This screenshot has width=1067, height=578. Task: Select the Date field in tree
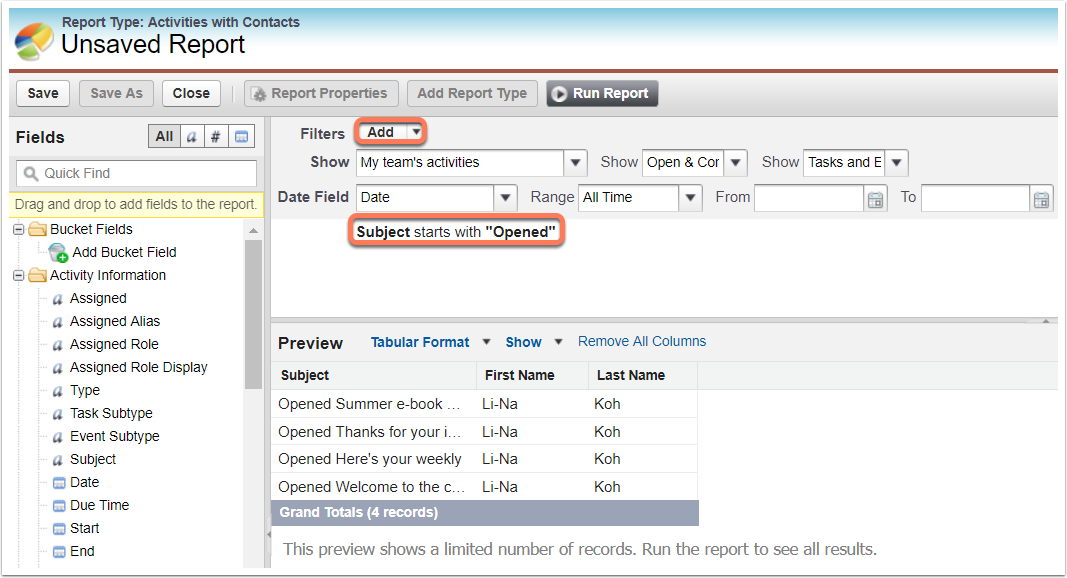tap(84, 483)
